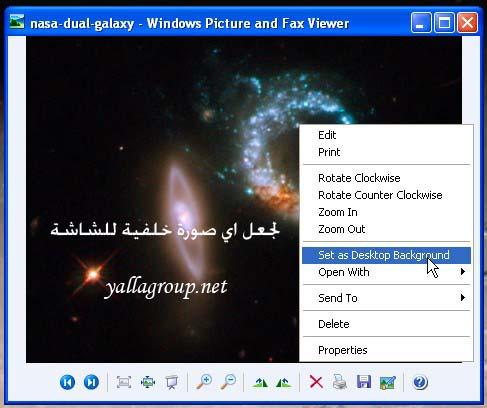The width and height of the screenshot is (487, 408).
Task: Open Help using the question mark icon
Action: [x=420, y=382]
